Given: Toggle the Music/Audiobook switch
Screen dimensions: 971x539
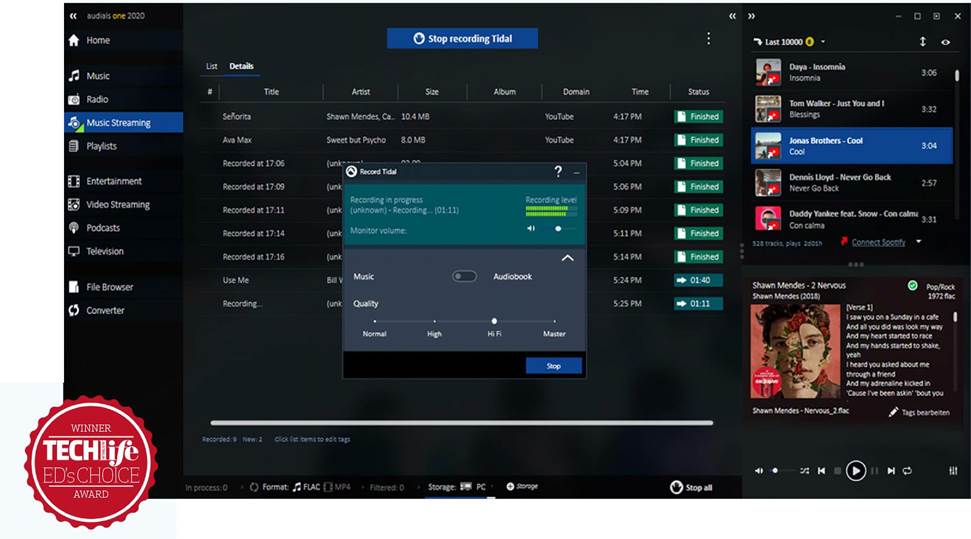Looking at the screenshot, I should tap(464, 276).
